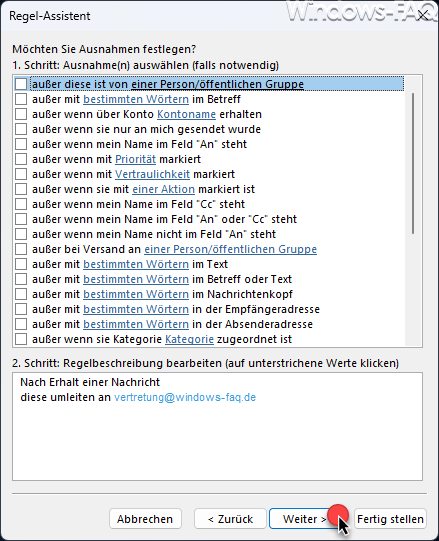Open the 'Vertraulichkeit' link

pyautogui.click(x=152, y=174)
